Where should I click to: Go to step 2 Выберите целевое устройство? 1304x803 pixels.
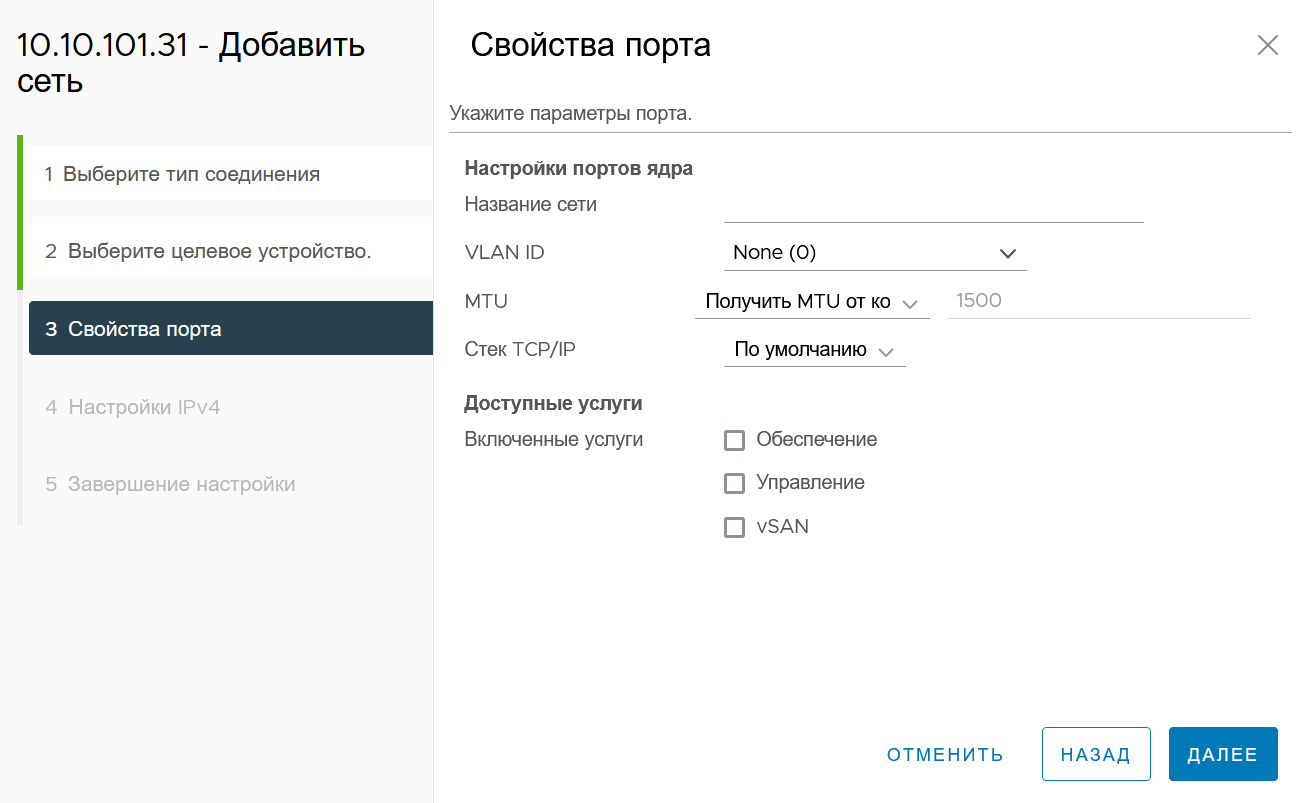pyautogui.click(x=231, y=251)
